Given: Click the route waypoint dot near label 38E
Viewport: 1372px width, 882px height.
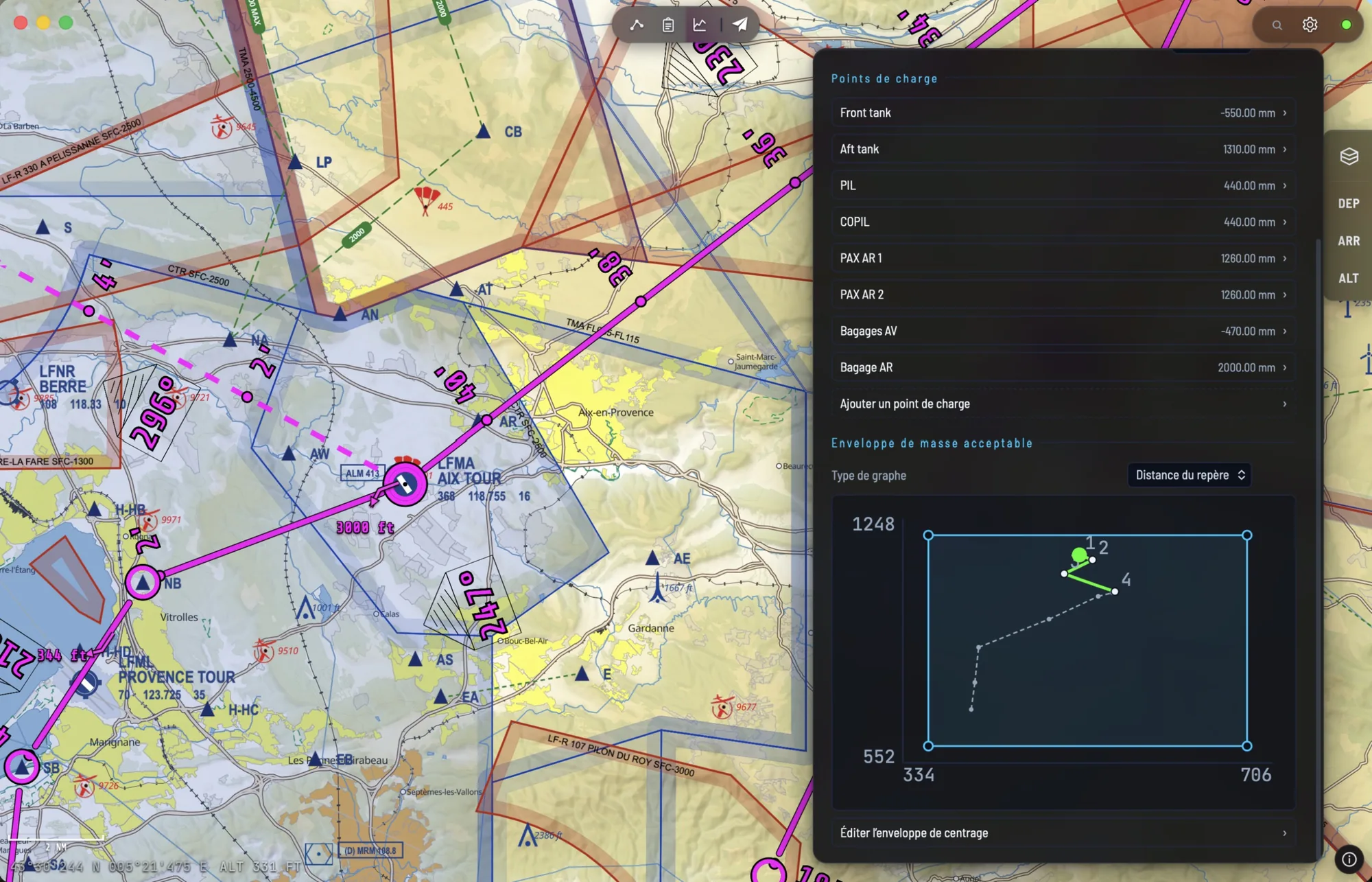Looking at the screenshot, I should 641,301.
